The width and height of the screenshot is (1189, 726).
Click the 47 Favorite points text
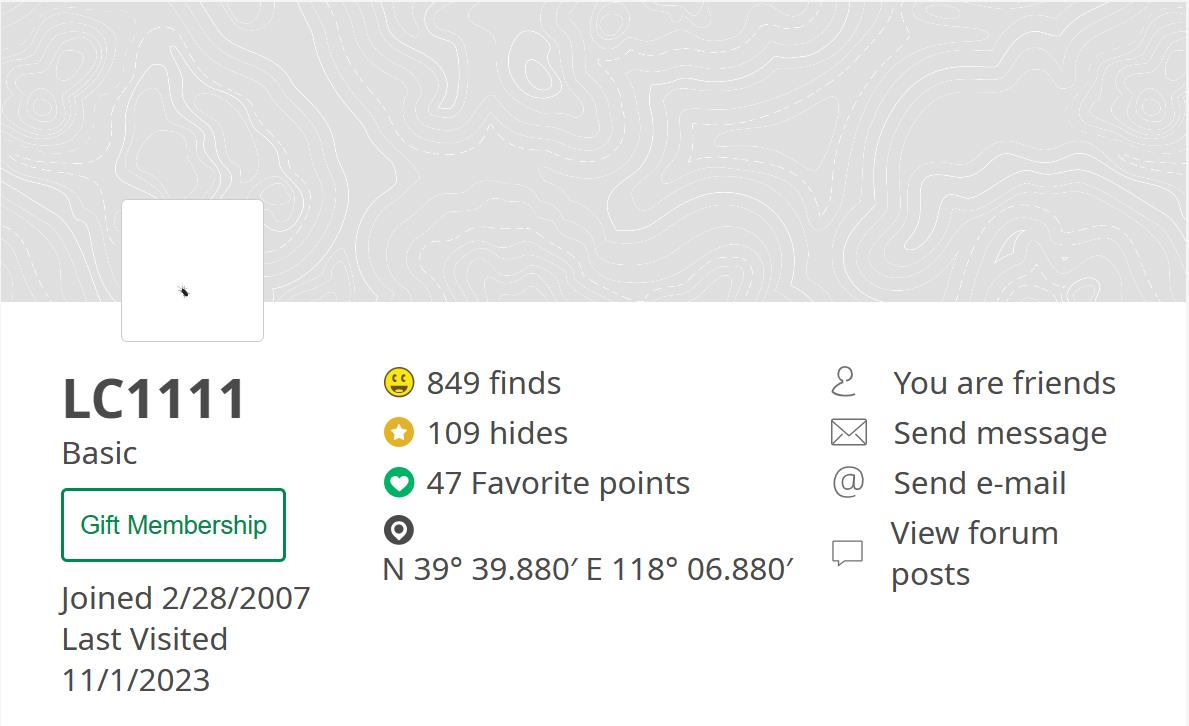pos(558,483)
